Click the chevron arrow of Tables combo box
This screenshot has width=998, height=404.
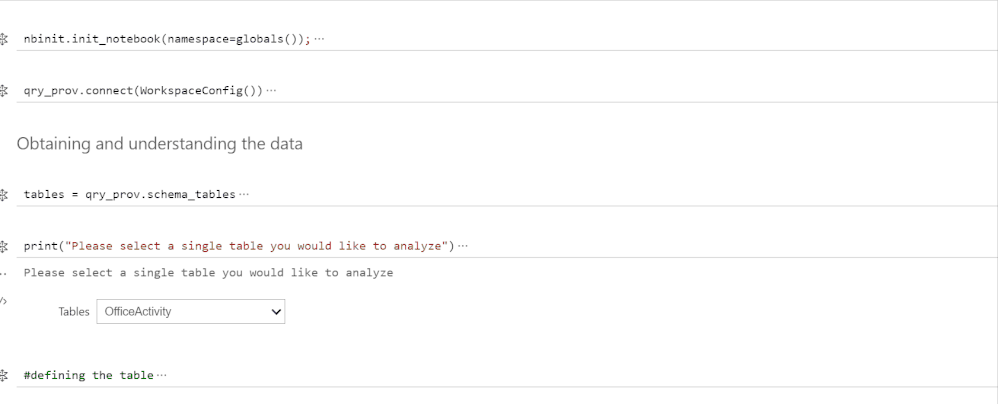(x=276, y=312)
